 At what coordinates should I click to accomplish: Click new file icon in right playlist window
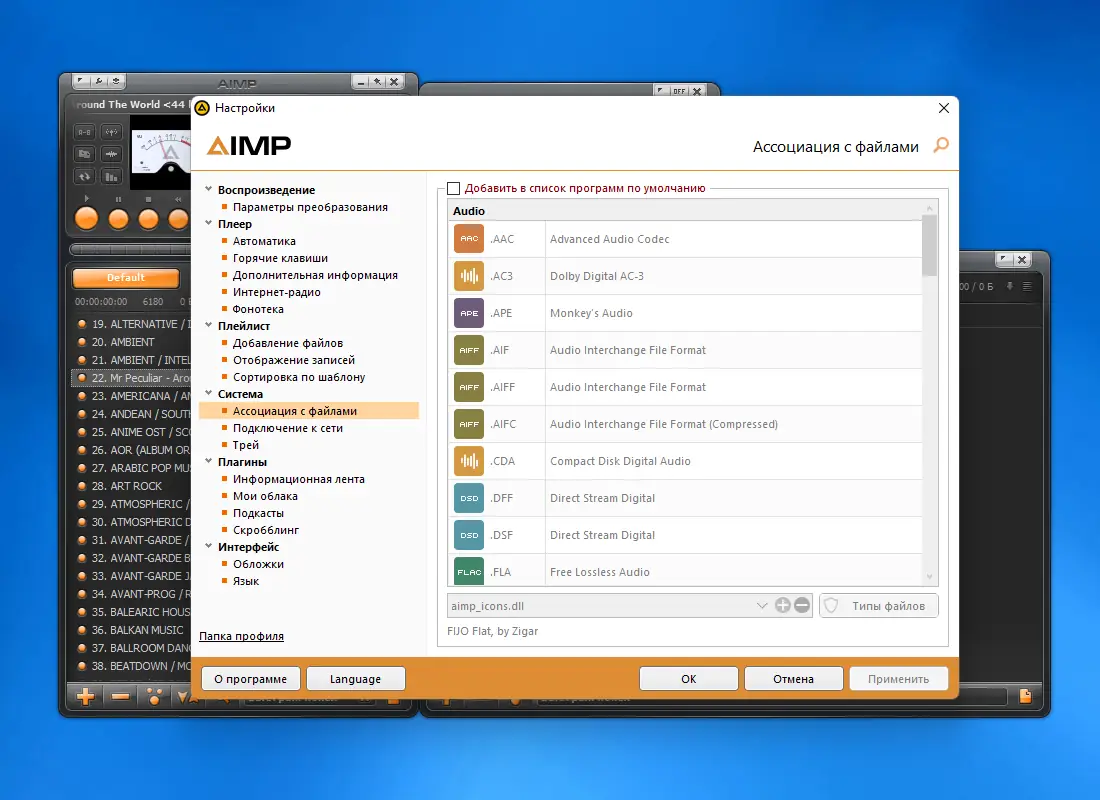[1025, 696]
